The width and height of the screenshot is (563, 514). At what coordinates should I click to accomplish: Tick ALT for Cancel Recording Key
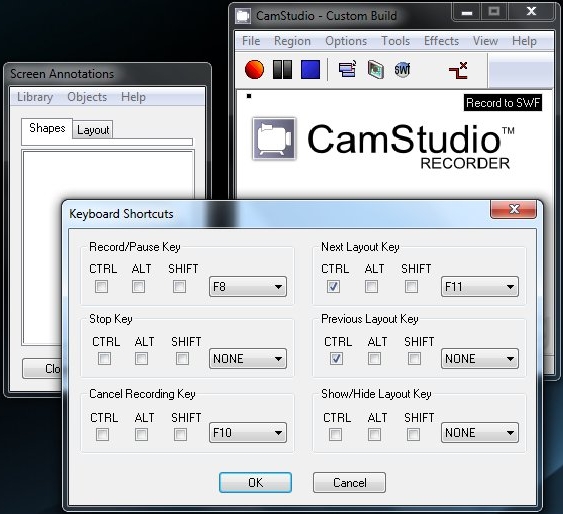pyautogui.click(x=141, y=435)
